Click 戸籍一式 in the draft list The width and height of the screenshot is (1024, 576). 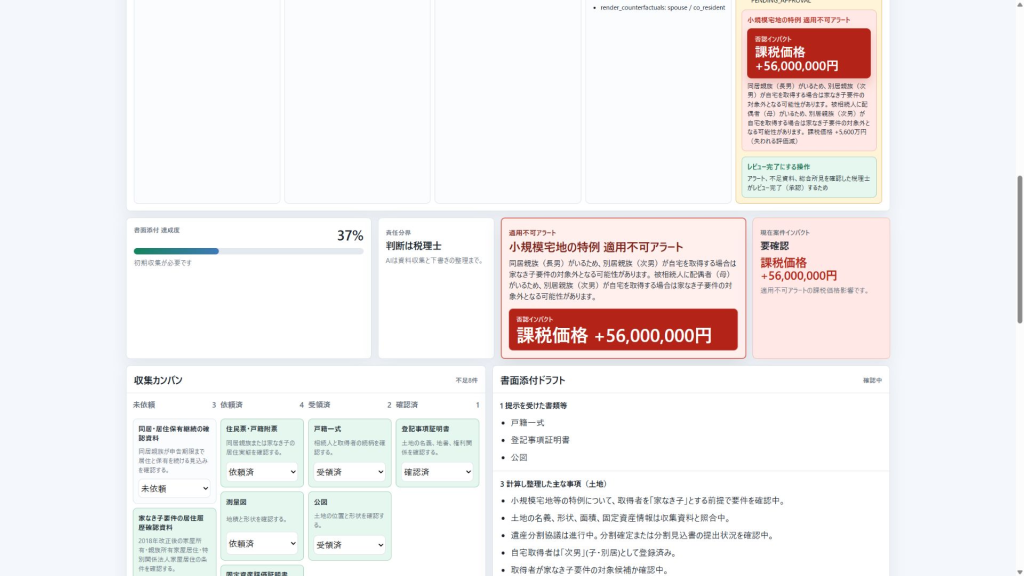(527, 423)
